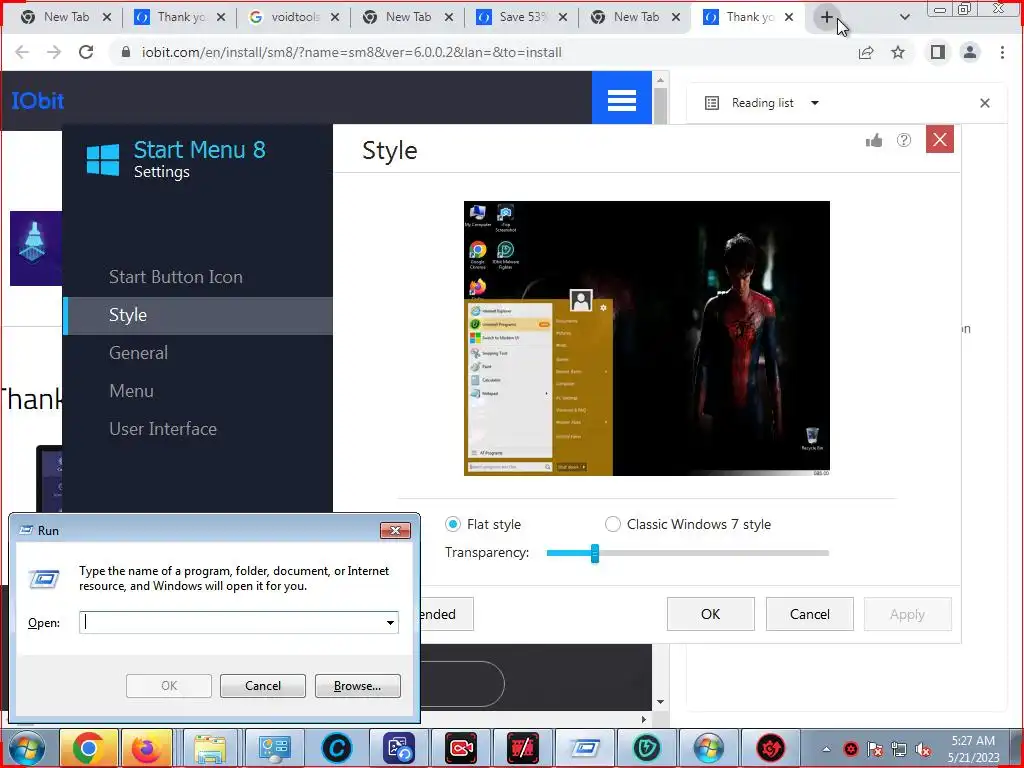Switch to the first New Tab
The image size is (1024, 768).
point(65,17)
